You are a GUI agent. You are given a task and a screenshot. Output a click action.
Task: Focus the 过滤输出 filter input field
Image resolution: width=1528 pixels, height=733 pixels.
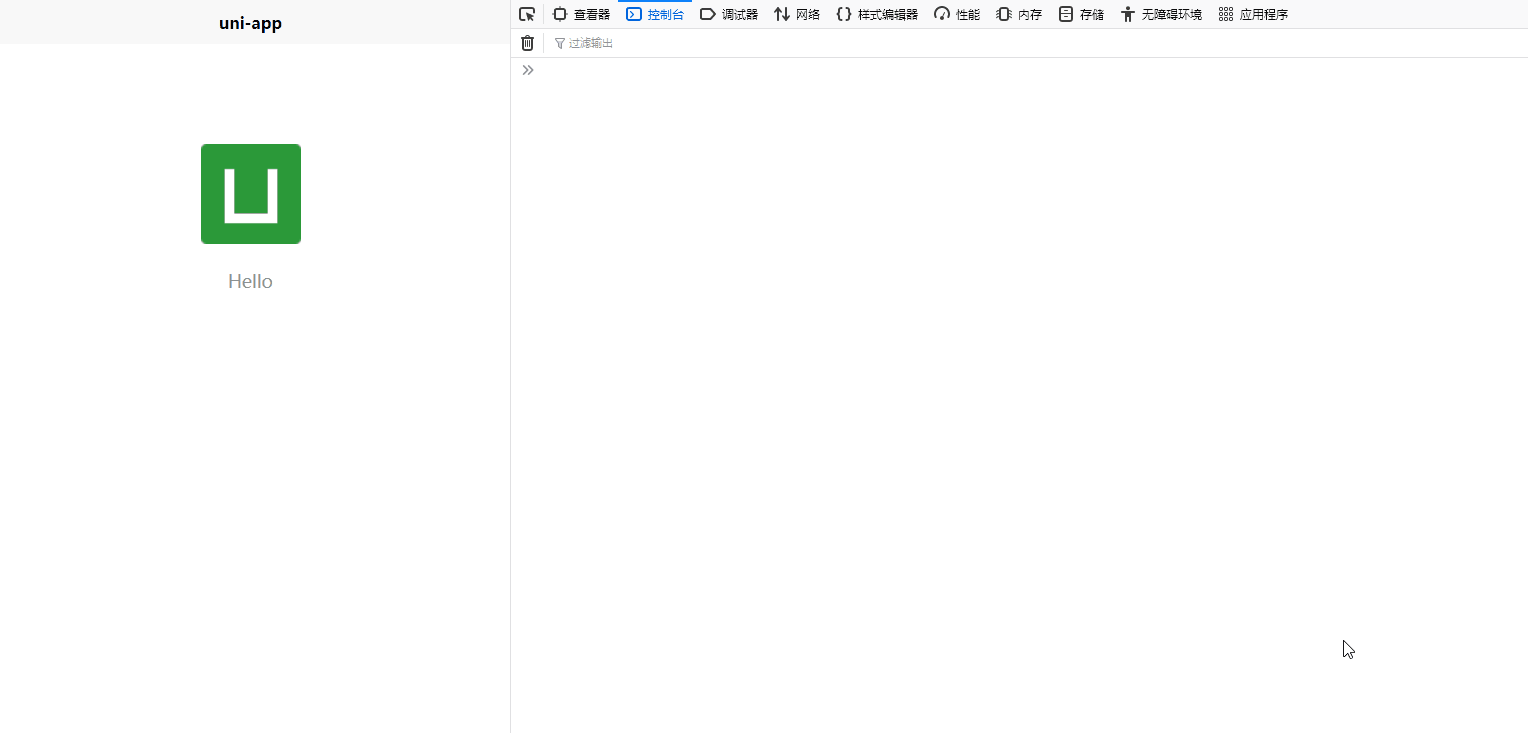click(1037, 43)
